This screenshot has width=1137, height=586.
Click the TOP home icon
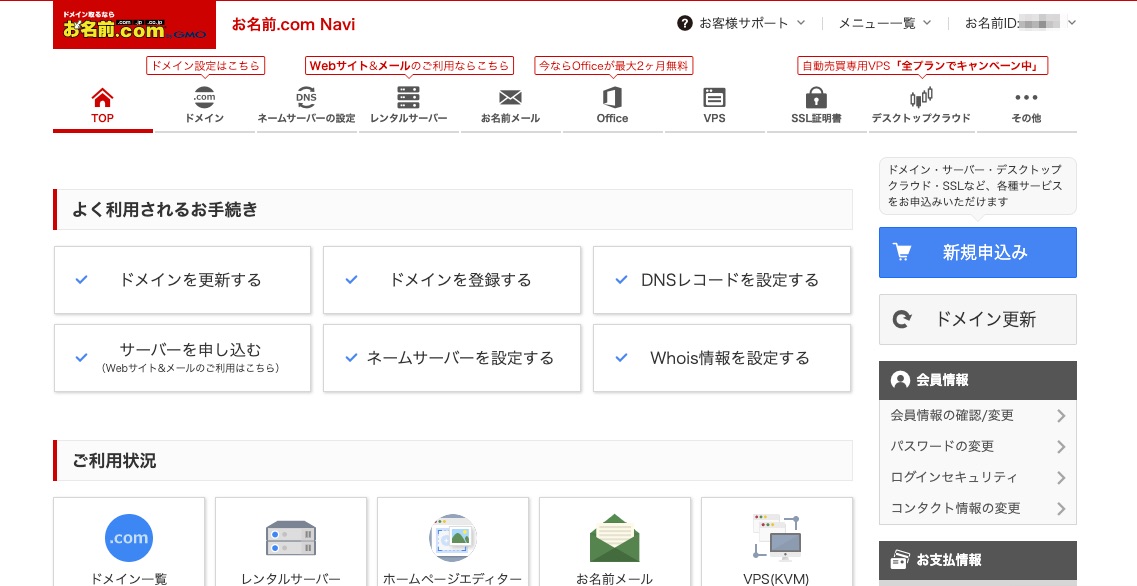102,97
